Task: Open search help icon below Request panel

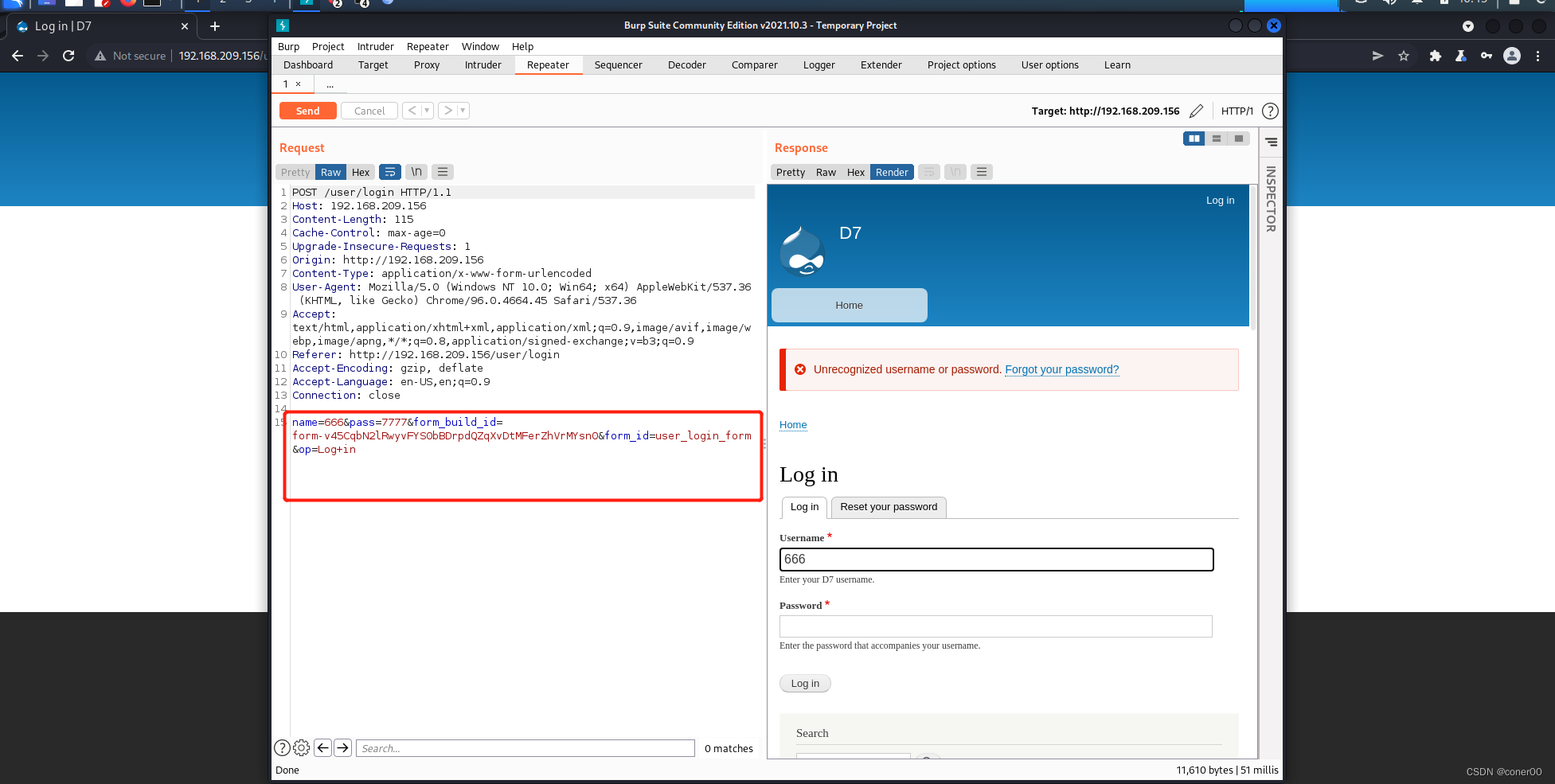Action: [x=282, y=747]
